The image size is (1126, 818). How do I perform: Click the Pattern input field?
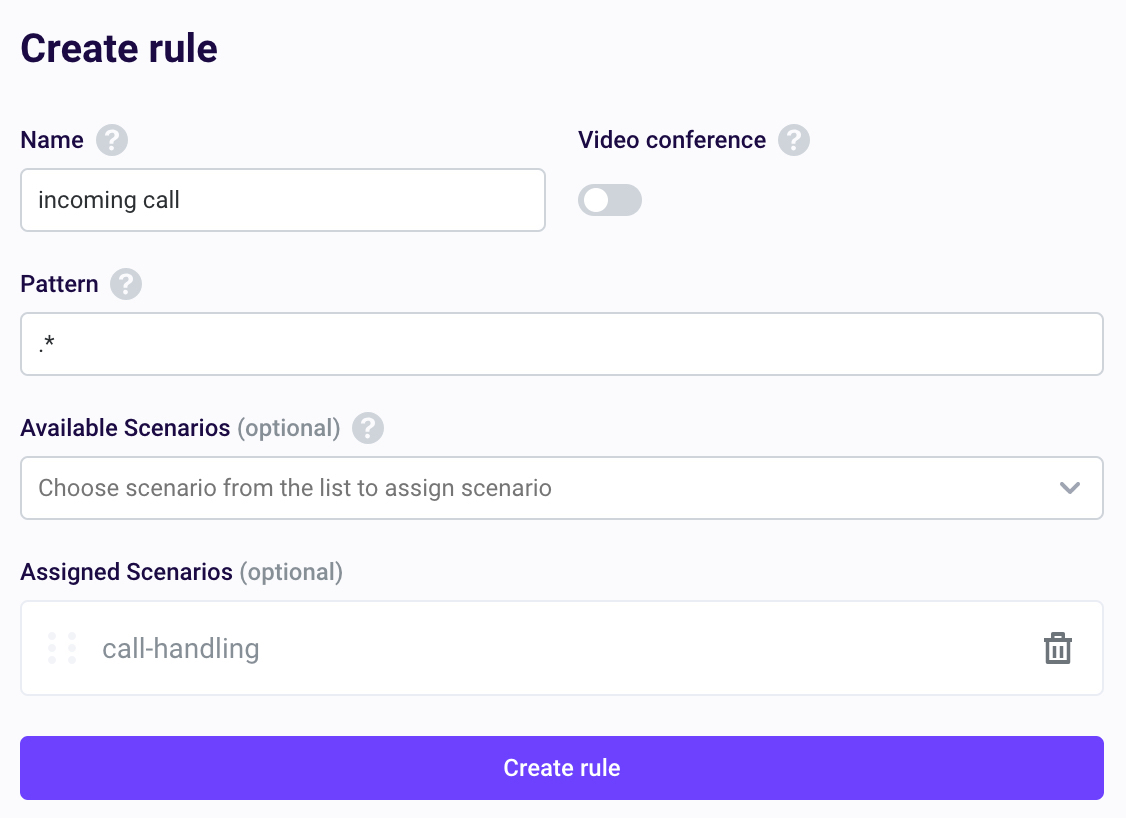pyautogui.click(x=562, y=344)
